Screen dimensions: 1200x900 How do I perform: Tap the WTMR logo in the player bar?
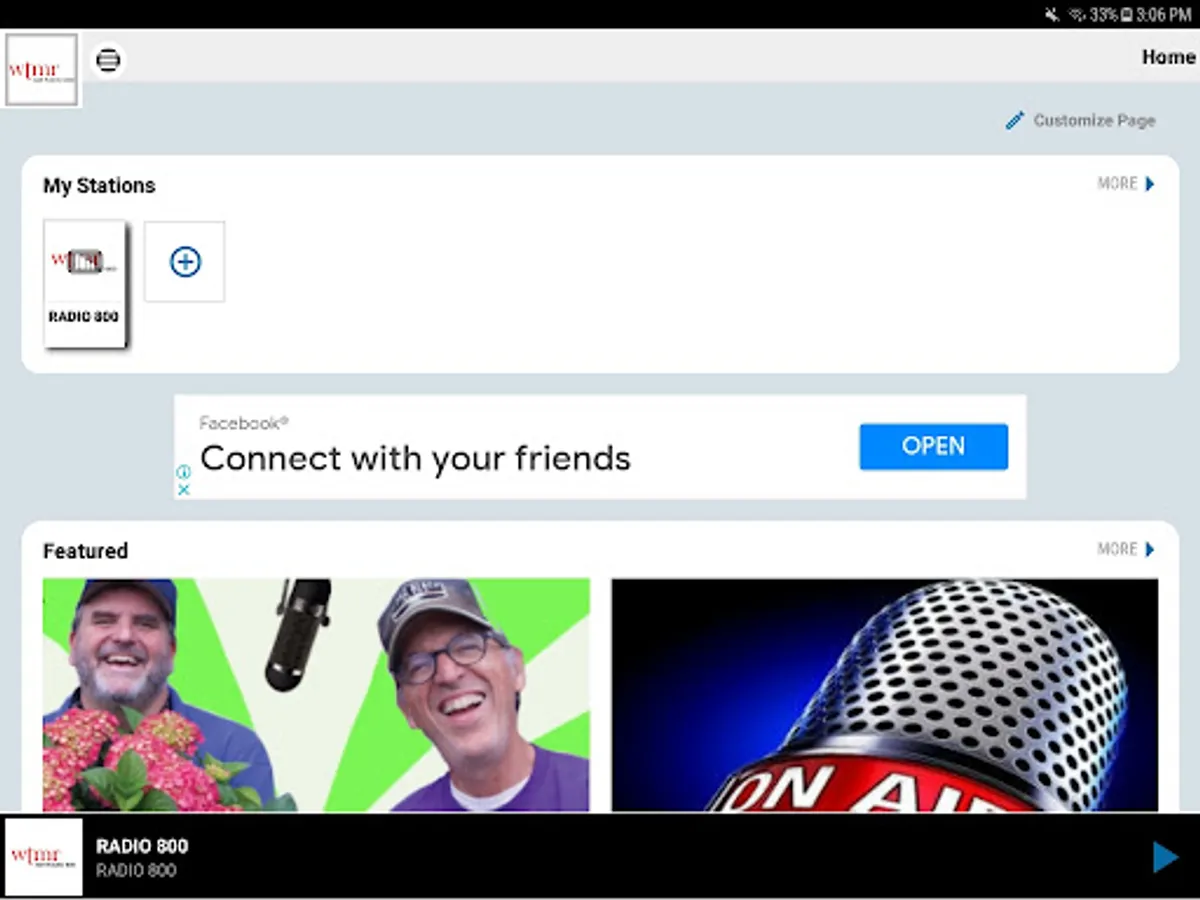(44, 857)
